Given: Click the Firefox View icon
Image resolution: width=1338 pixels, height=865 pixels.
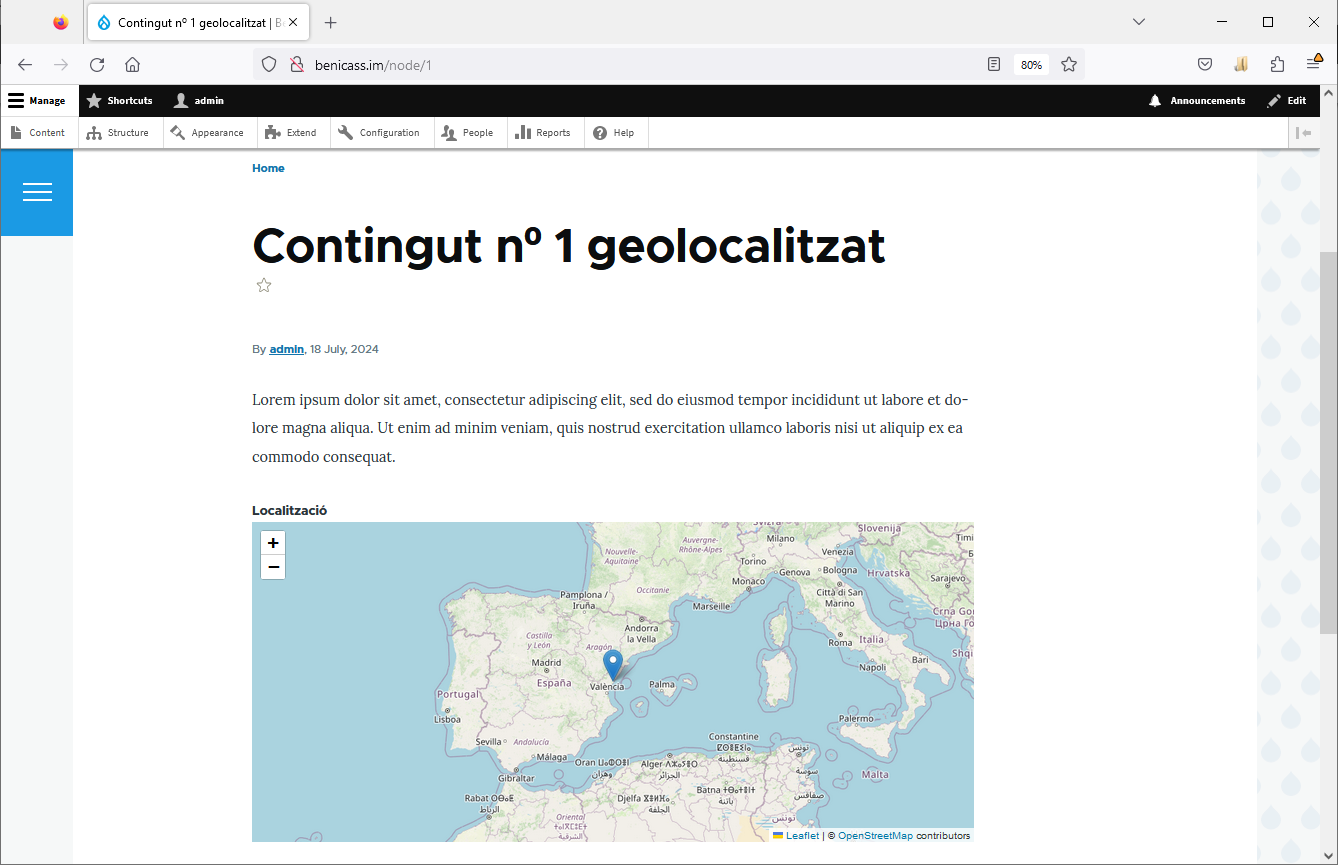Looking at the screenshot, I should (x=60, y=22).
